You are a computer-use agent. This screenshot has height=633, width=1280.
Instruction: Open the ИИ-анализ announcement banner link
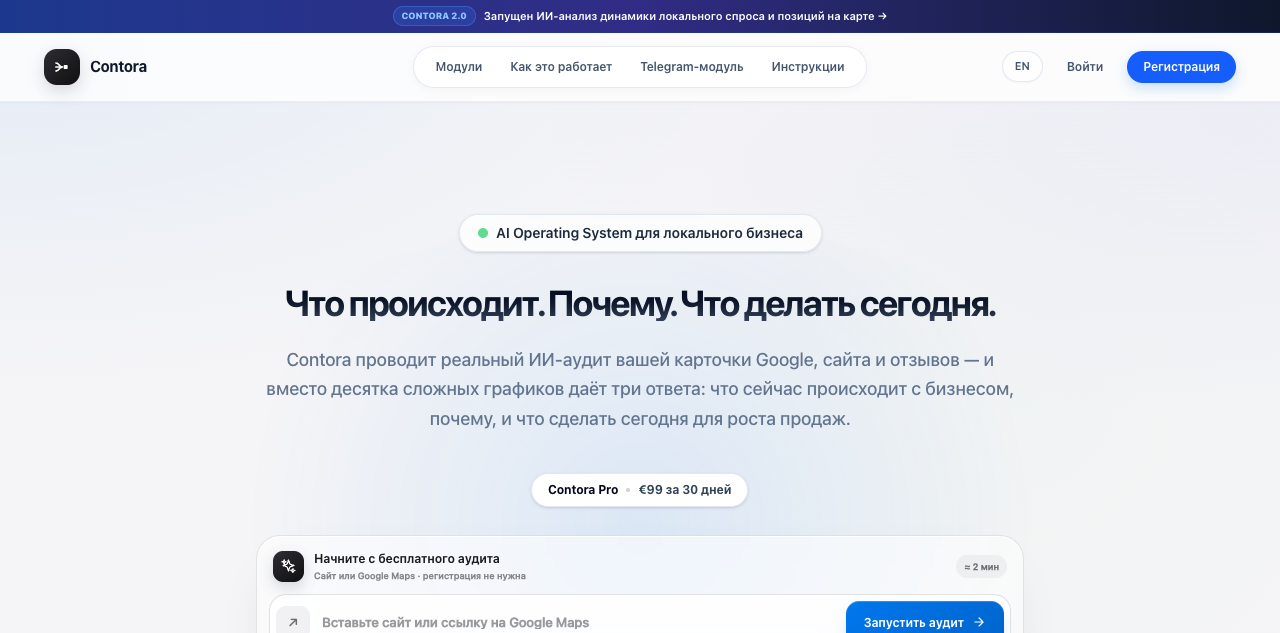(685, 16)
